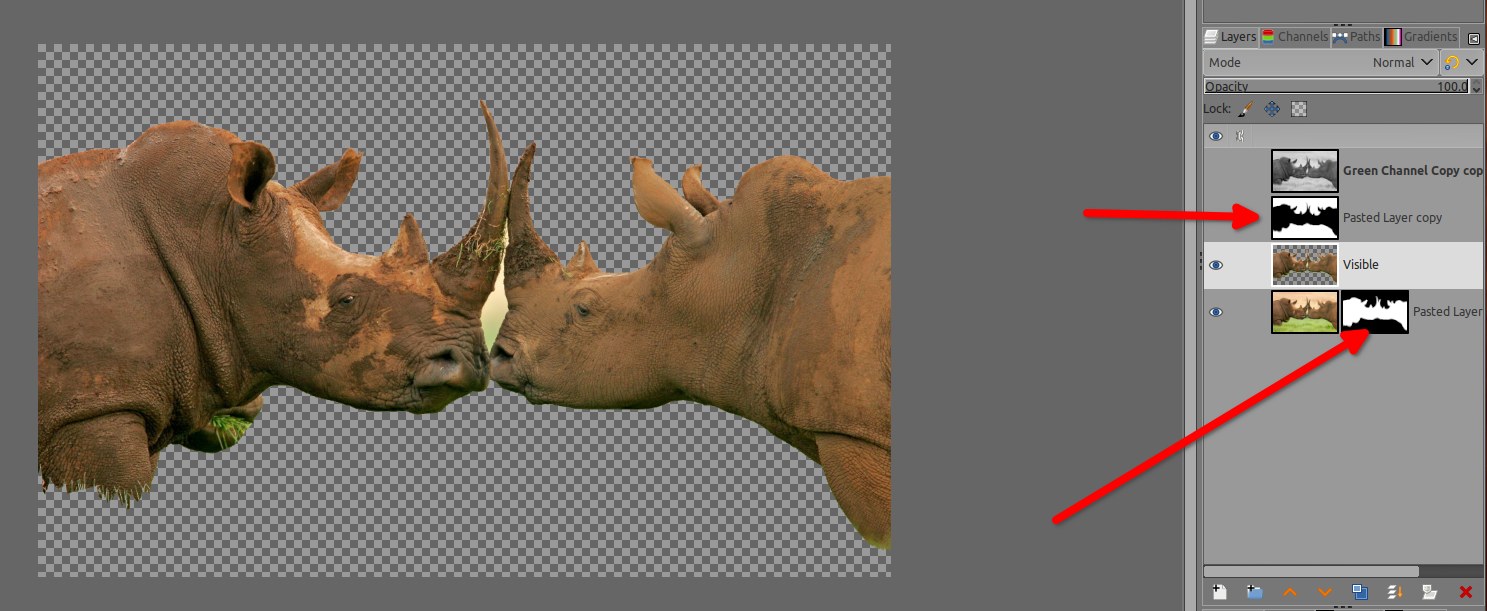Open the layer Mode dropdown
This screenshot has width=1487, height=611.
(1321, 62)
